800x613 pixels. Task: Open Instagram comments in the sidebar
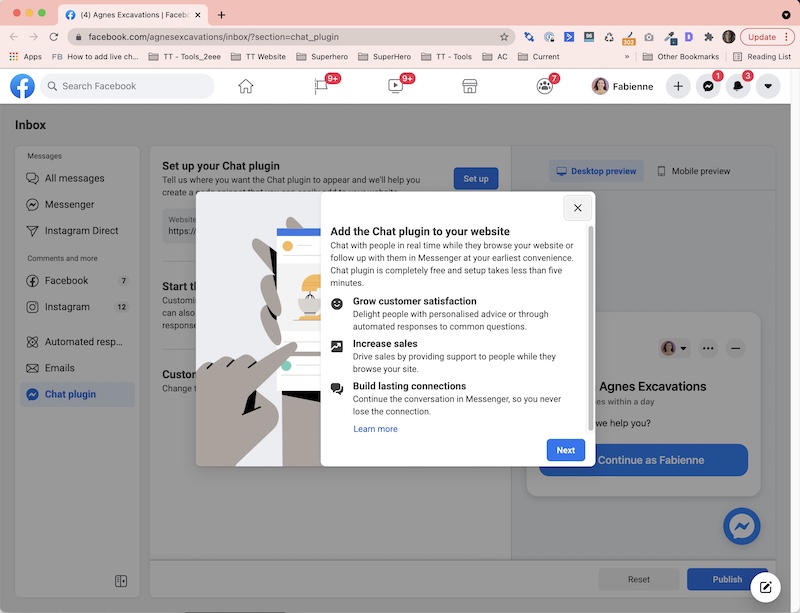click(77, 307)
